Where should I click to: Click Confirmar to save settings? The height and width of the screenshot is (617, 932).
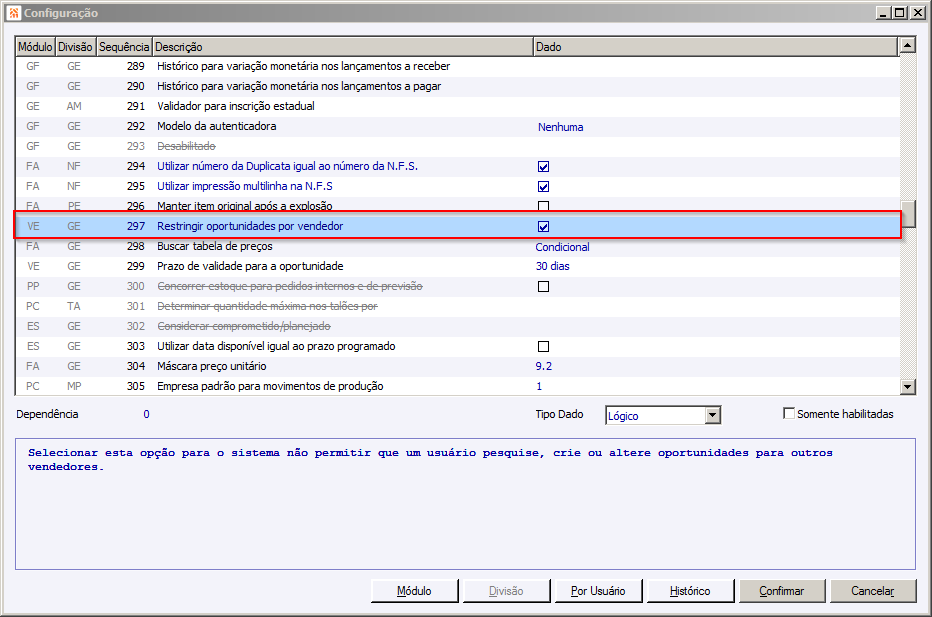pos(782,591)
